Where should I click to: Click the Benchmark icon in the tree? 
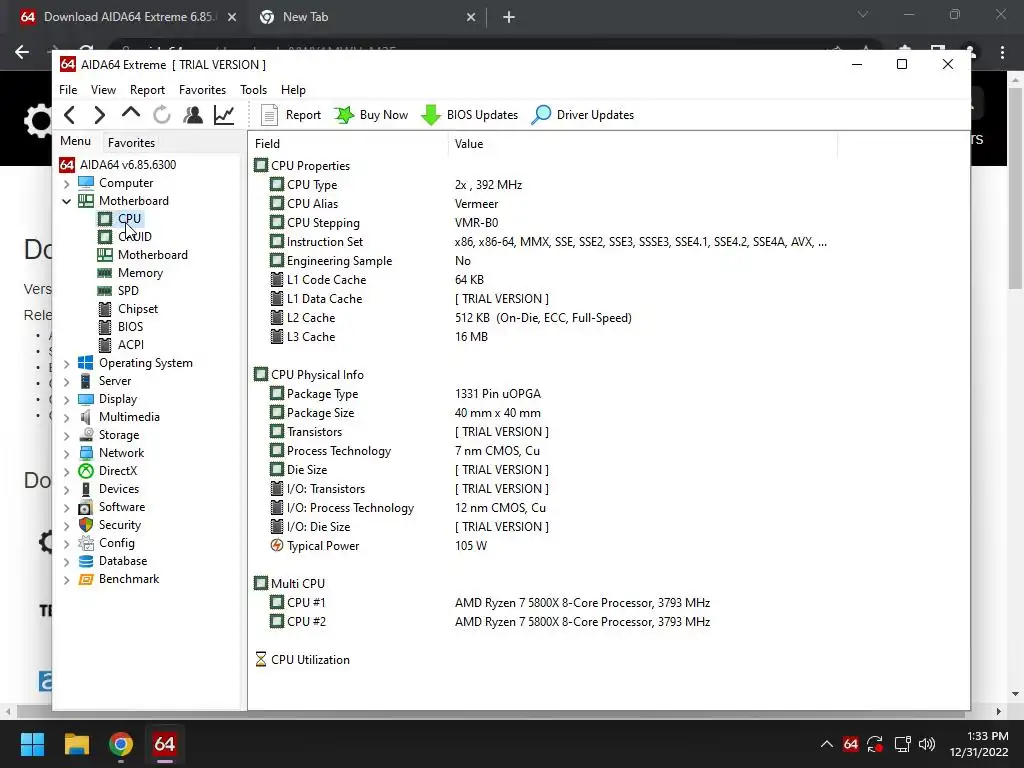86,579
